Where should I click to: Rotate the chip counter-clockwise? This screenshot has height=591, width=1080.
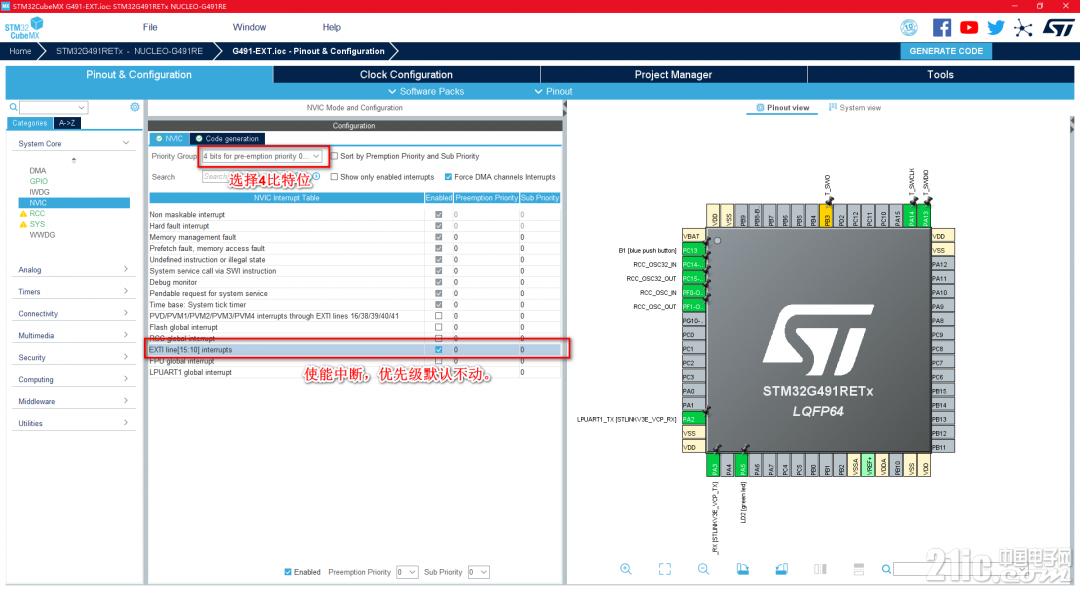[x=781, y=569]
